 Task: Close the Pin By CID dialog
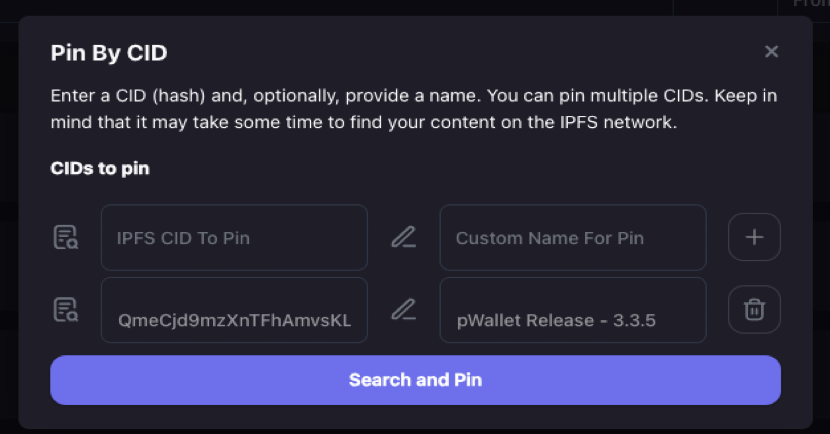tap(771, 52)
